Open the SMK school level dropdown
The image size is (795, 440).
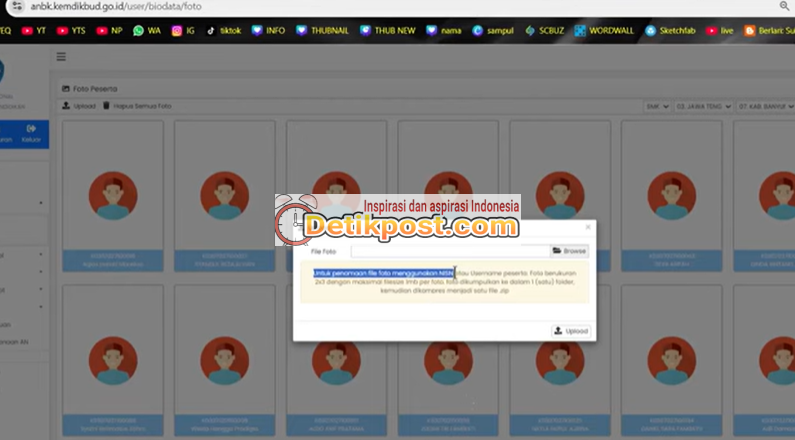[x=657, y=106]
